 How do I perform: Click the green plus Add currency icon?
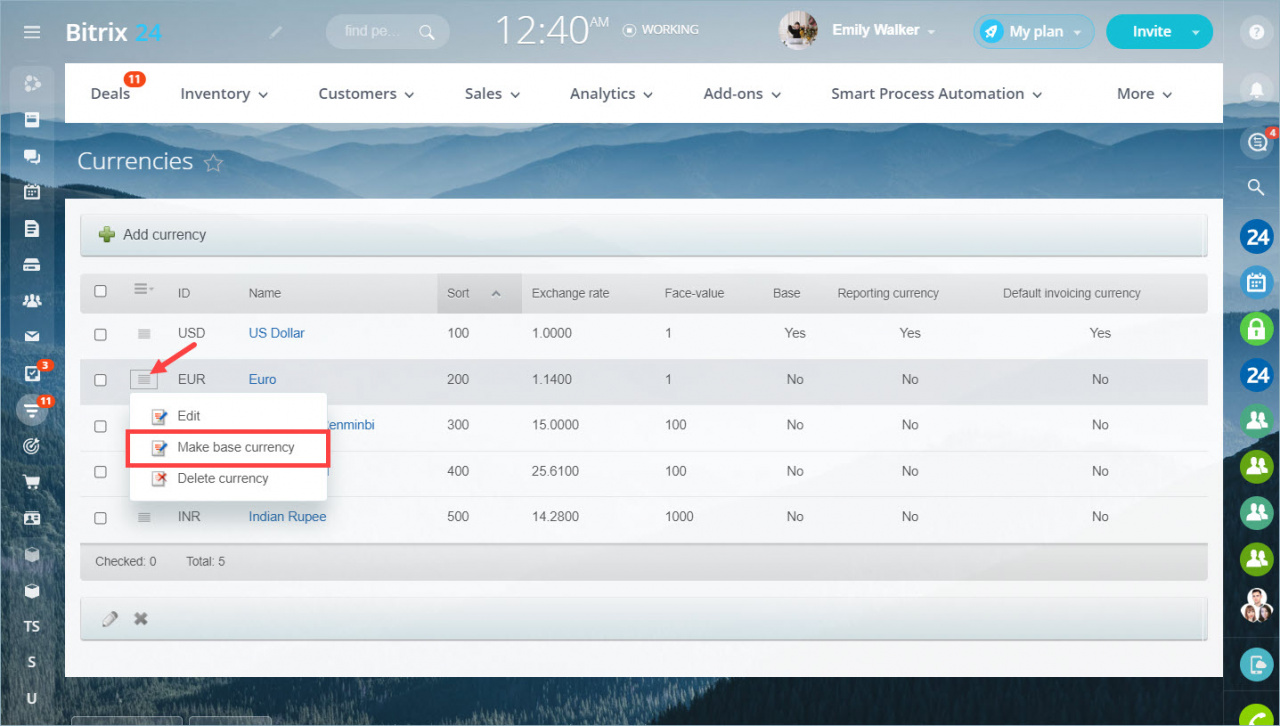(x=106, y=235)
